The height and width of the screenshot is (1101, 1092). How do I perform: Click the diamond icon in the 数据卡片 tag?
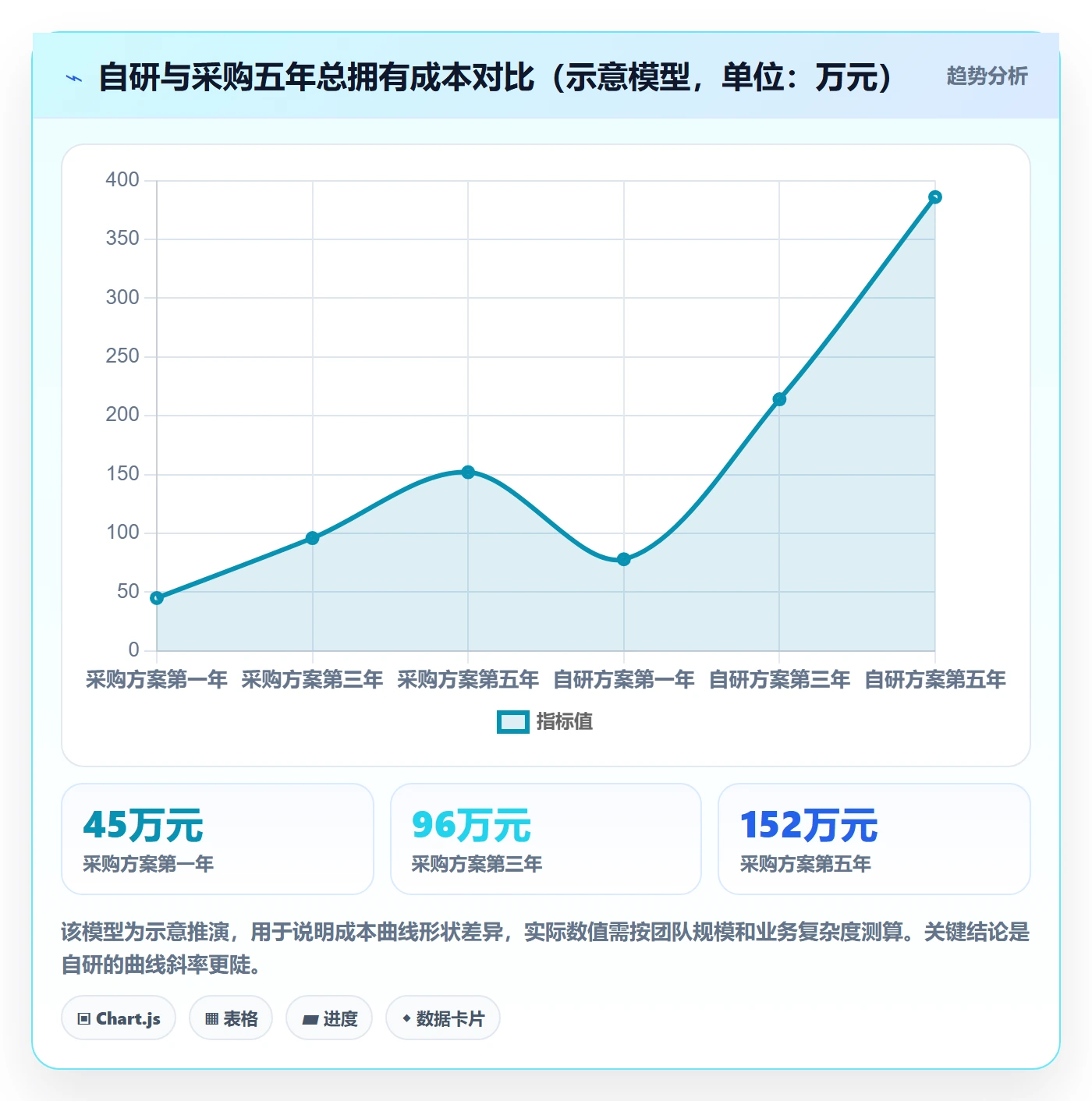pyautogui.click(x=406, y=1018)
